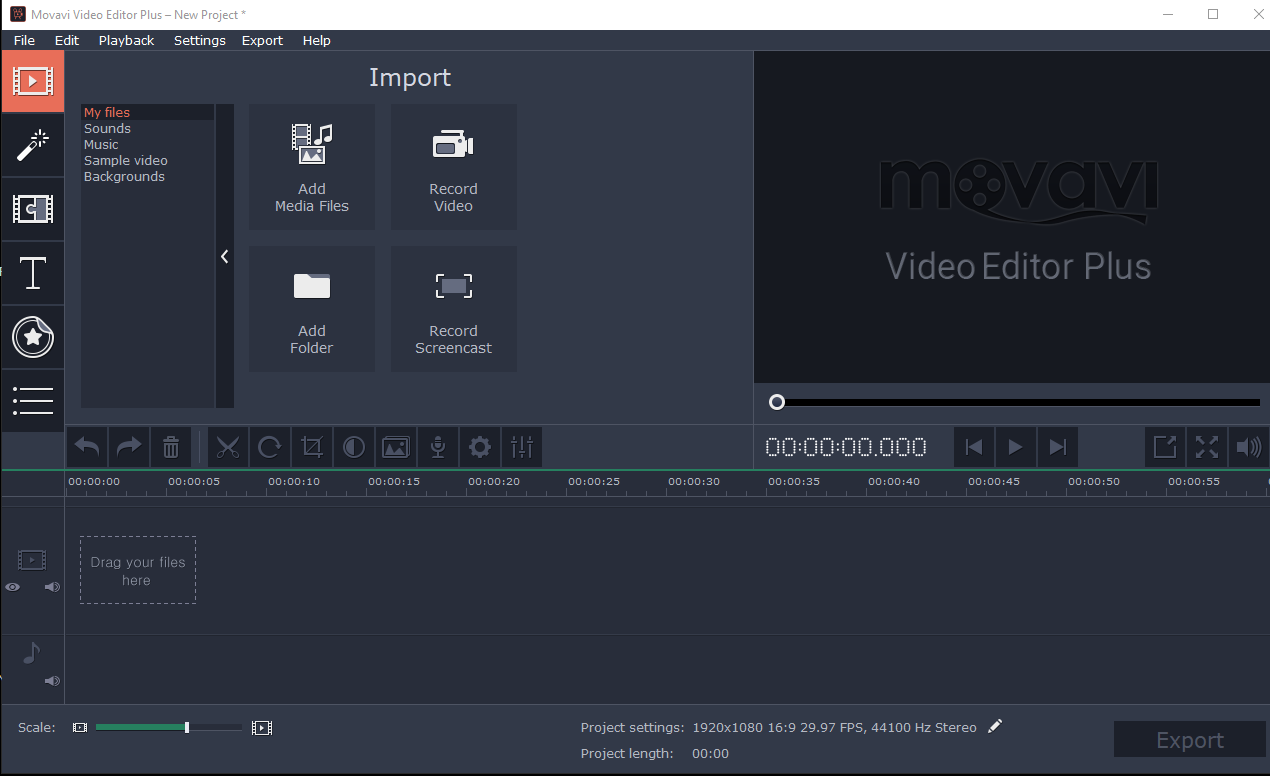Open the Rotate tool
This screenshot has height=776, width=1270.
270,447
